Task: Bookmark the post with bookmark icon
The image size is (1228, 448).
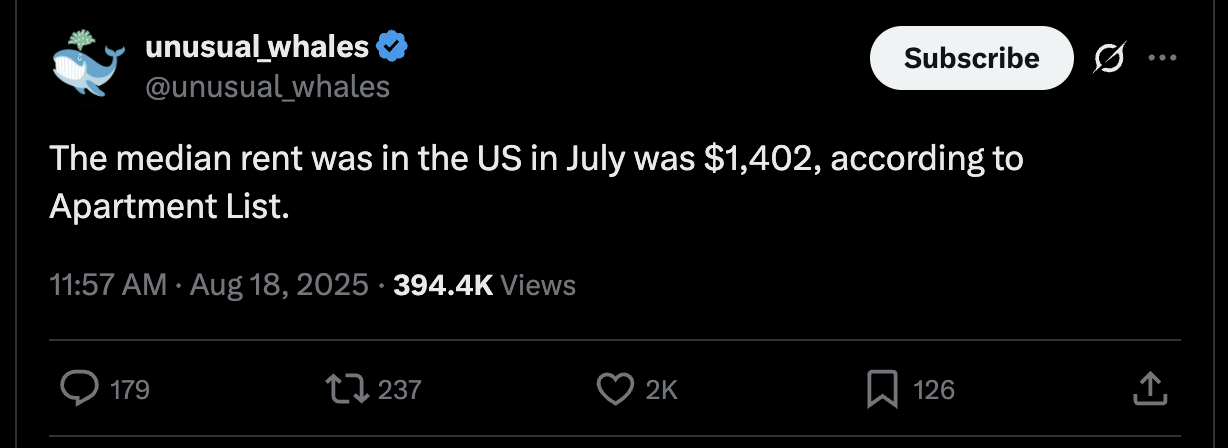Action: click(880, 389)
